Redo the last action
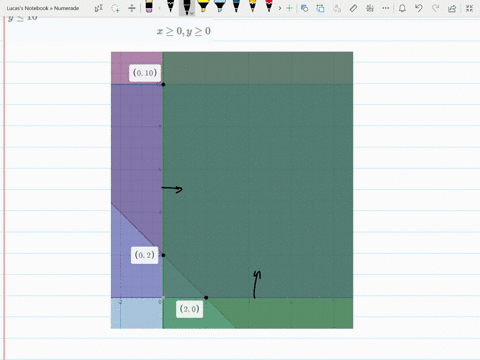Screen dimensions: 480x360 (435, 8)
